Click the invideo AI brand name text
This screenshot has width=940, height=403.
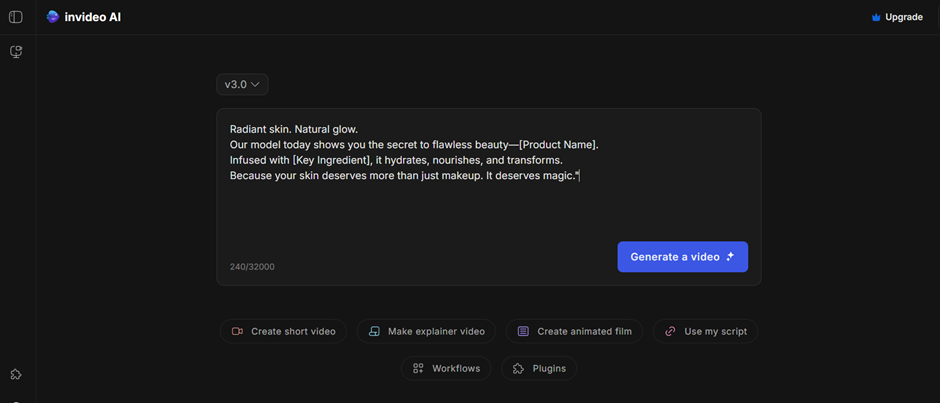93,17
